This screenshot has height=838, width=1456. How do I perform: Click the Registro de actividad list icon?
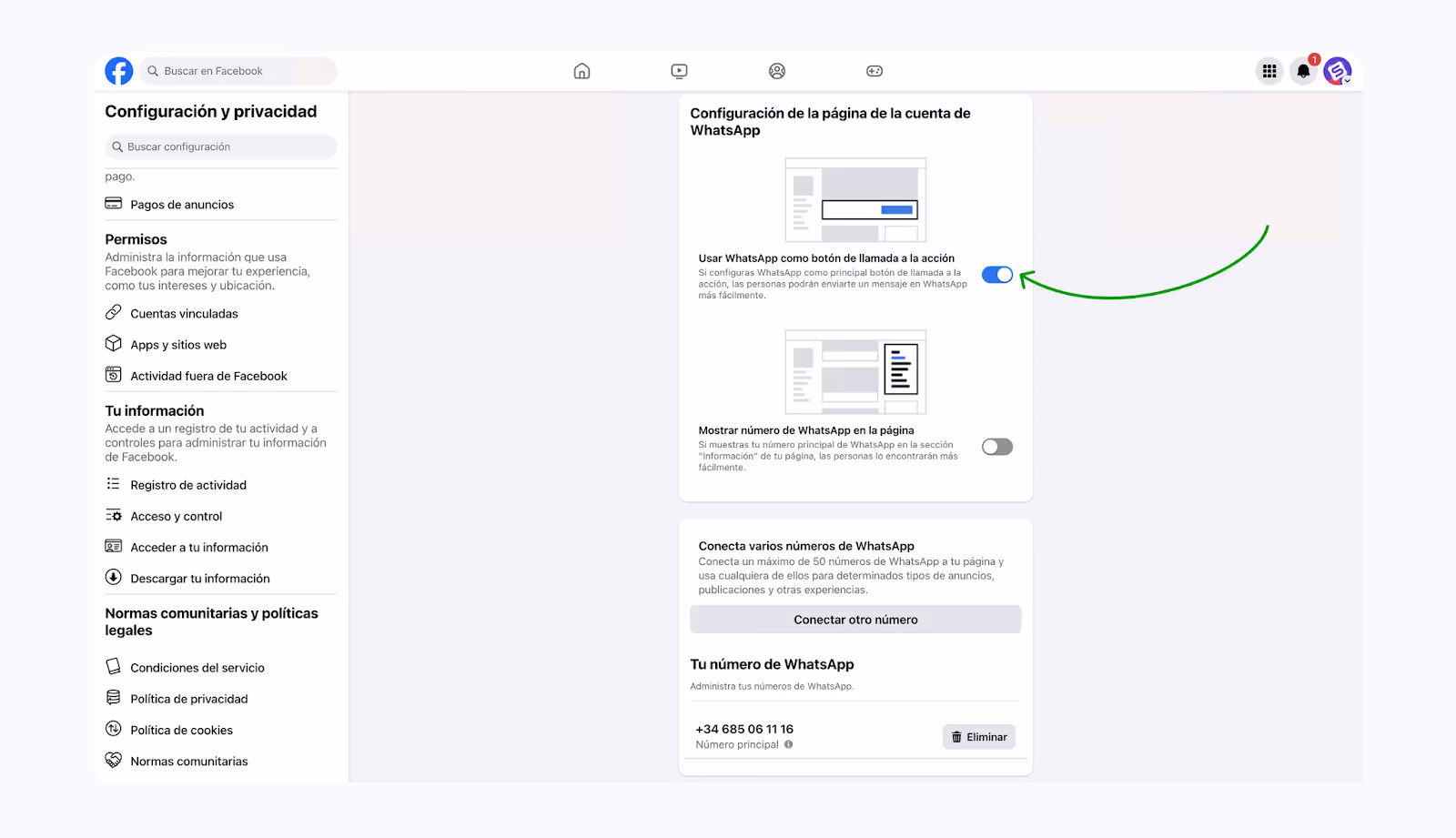pos(114,484)
